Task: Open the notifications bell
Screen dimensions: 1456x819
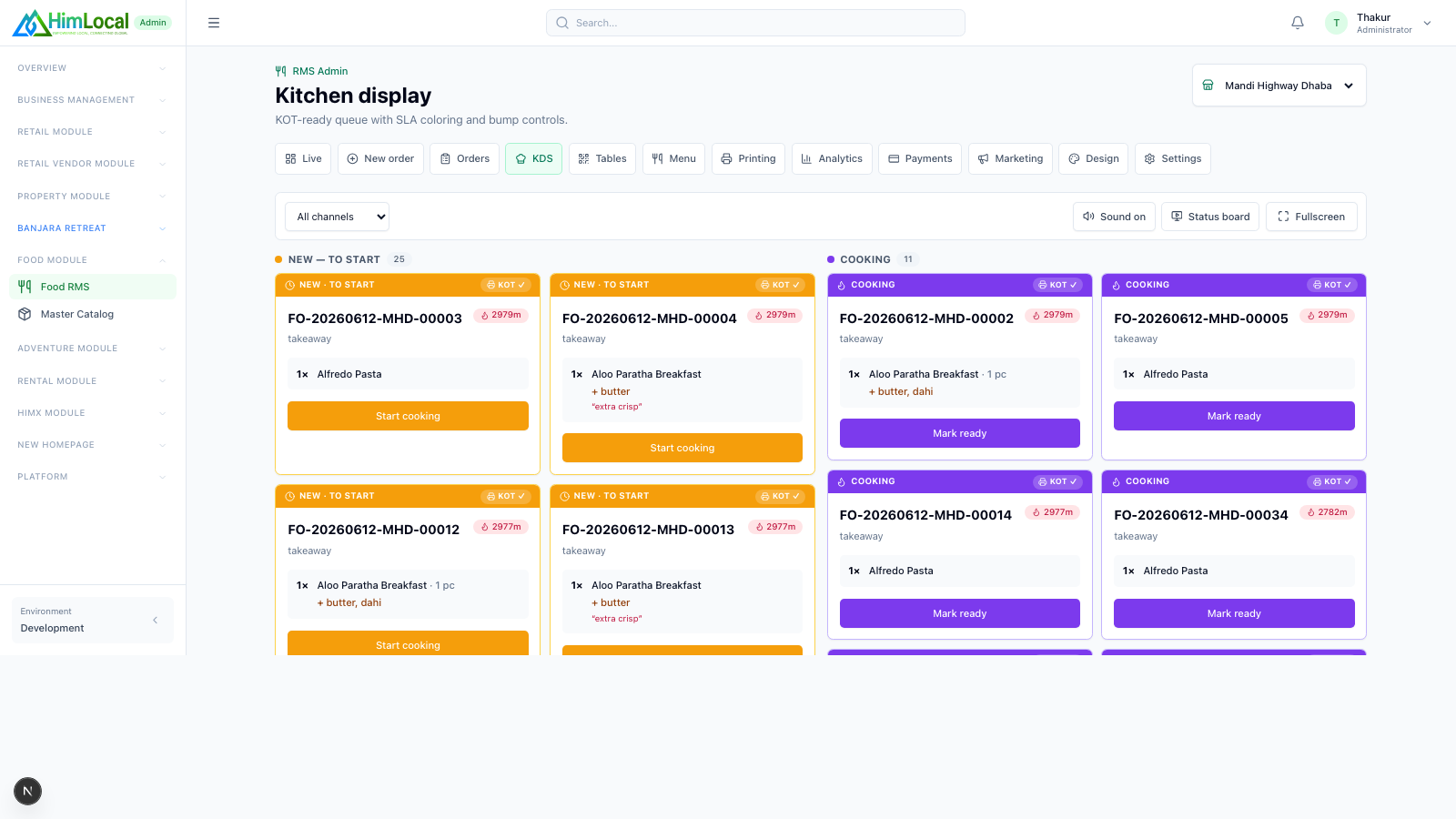Action: [1298, 23]
